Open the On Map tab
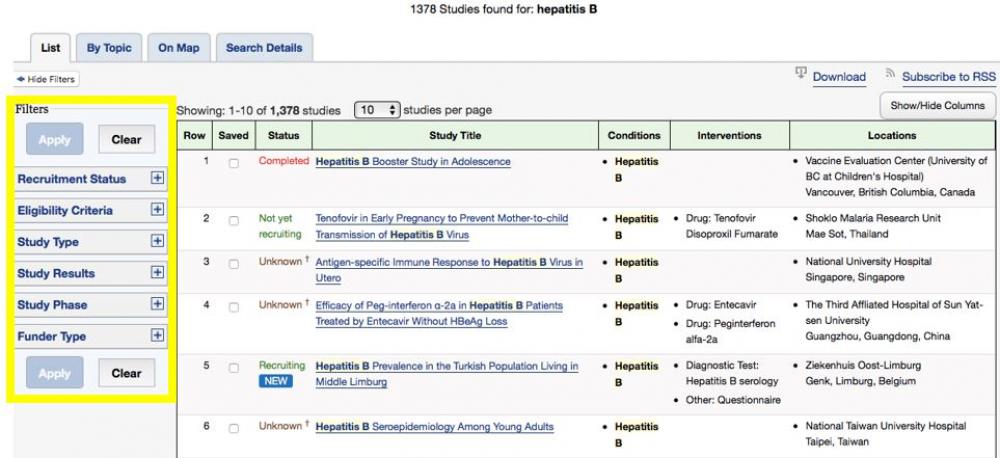Image resolution: width=1000 pixels, height=458 pixels. click(x=179, y=48)
